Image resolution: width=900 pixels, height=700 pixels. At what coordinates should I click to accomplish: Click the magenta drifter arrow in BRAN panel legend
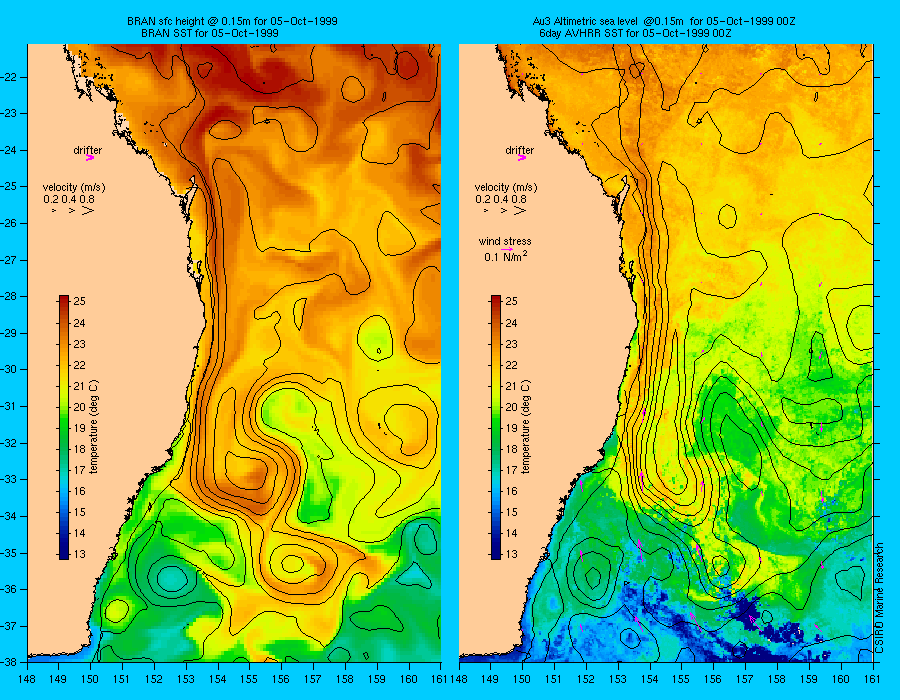[90, 158]
